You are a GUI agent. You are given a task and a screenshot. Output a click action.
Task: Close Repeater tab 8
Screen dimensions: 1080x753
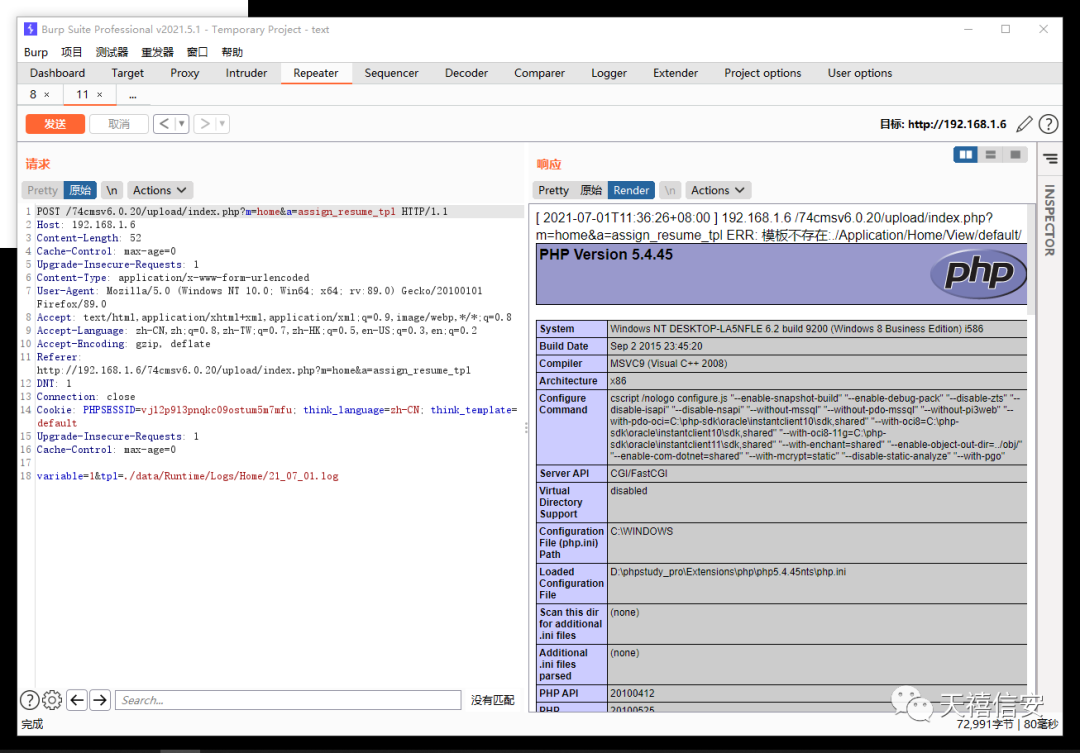(47, 95)
